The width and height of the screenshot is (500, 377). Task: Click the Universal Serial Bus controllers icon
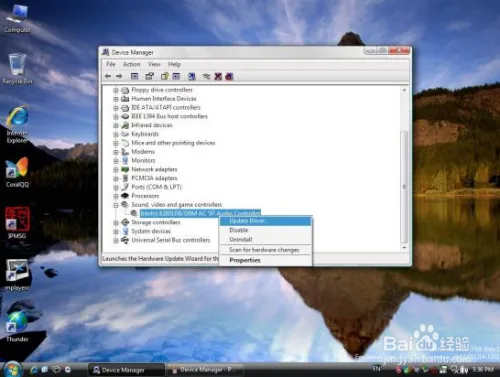point(125,240)
